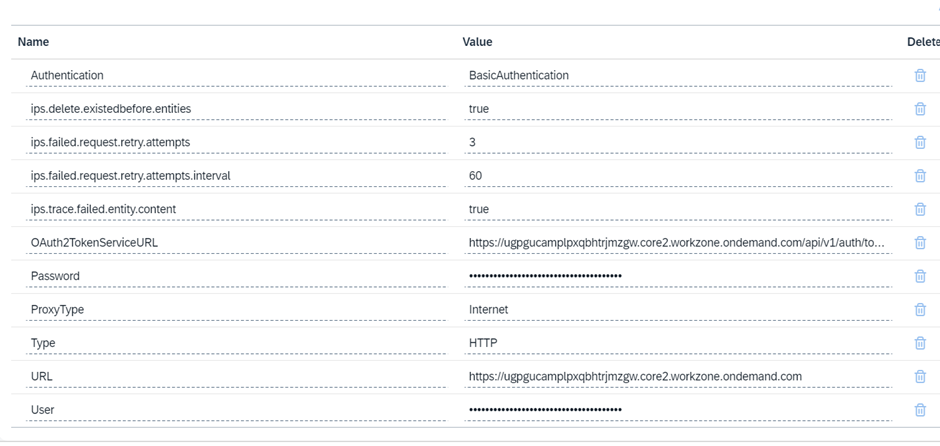Edit the BasicAuthentication value field
Image resolution: width=940 pixels, height=446 pixels.
675,75
